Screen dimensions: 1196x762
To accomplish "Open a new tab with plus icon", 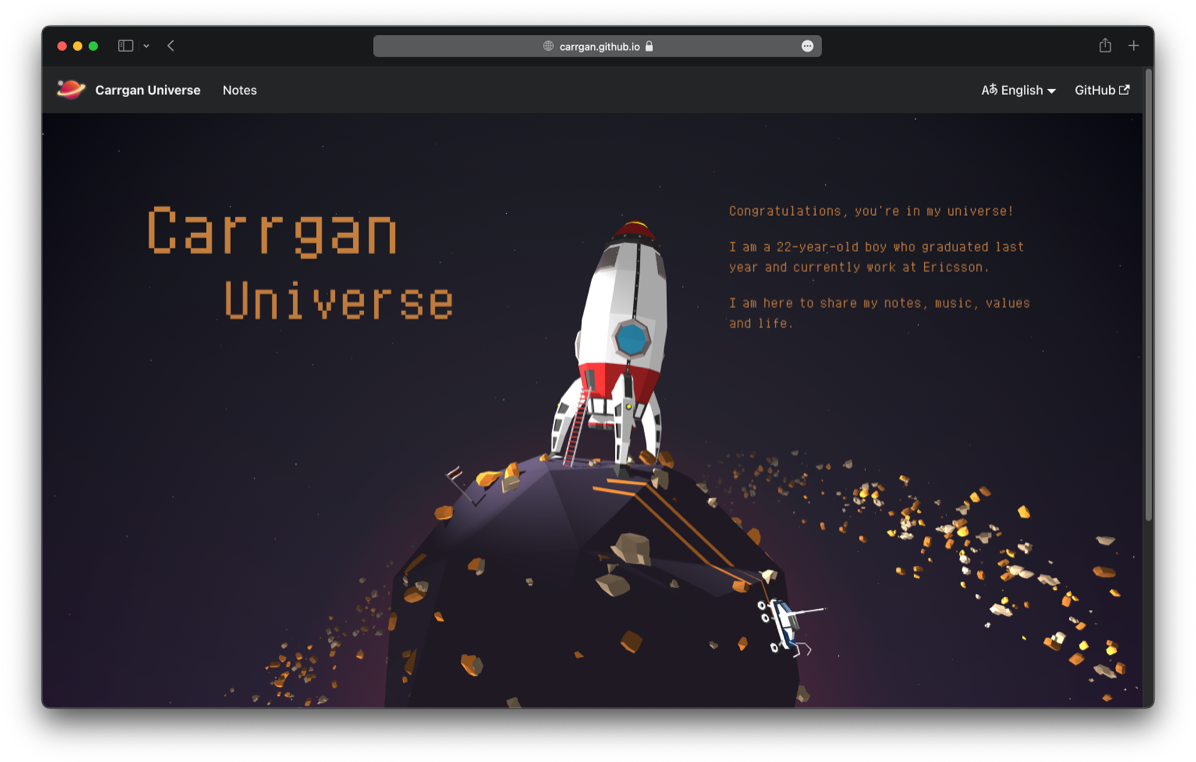I will [x=1133, y=46].
